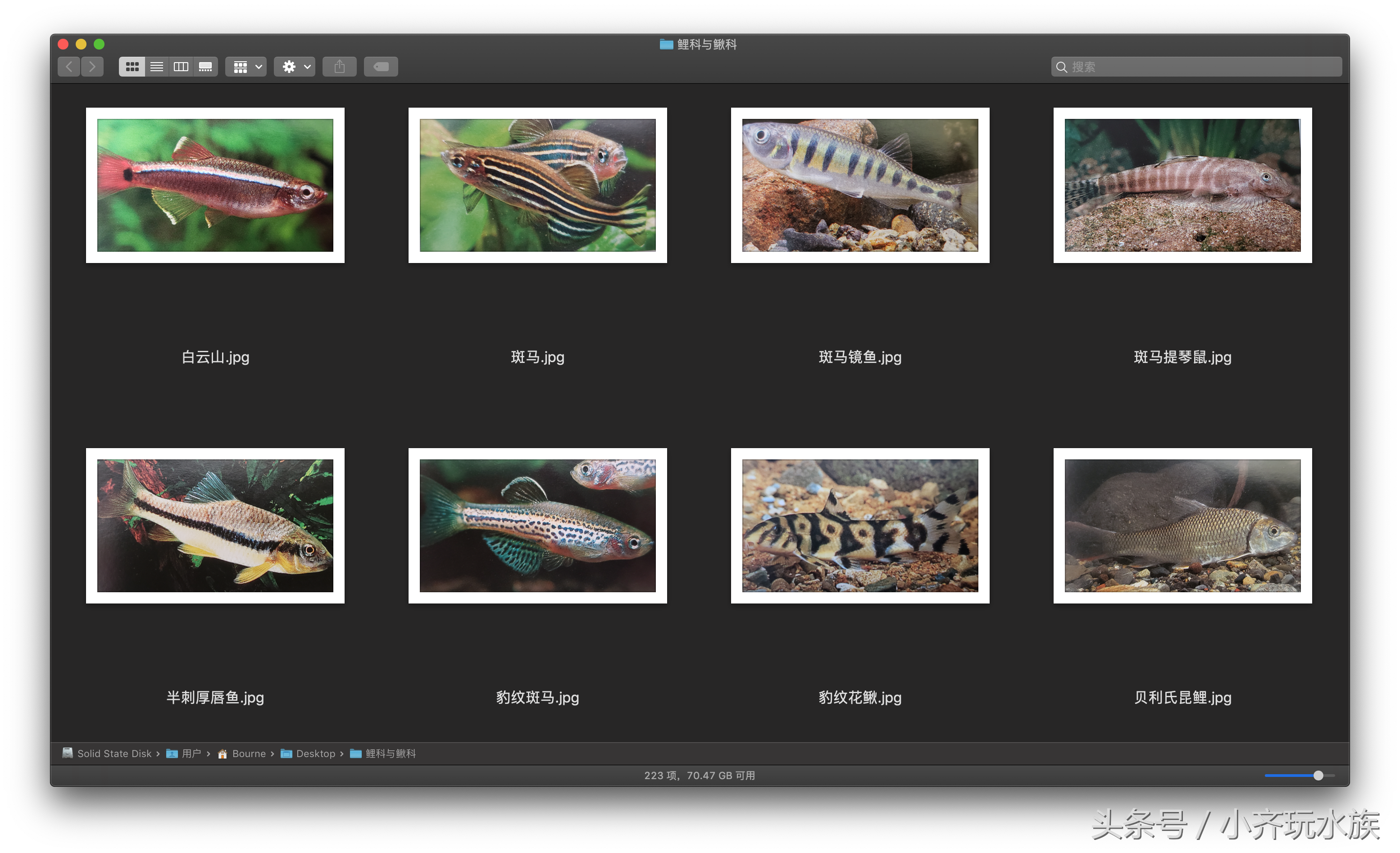Click the file name 斑马提琴鼠.jpg
Screen dimensions: 1400x853
[x=1183, y=357]
